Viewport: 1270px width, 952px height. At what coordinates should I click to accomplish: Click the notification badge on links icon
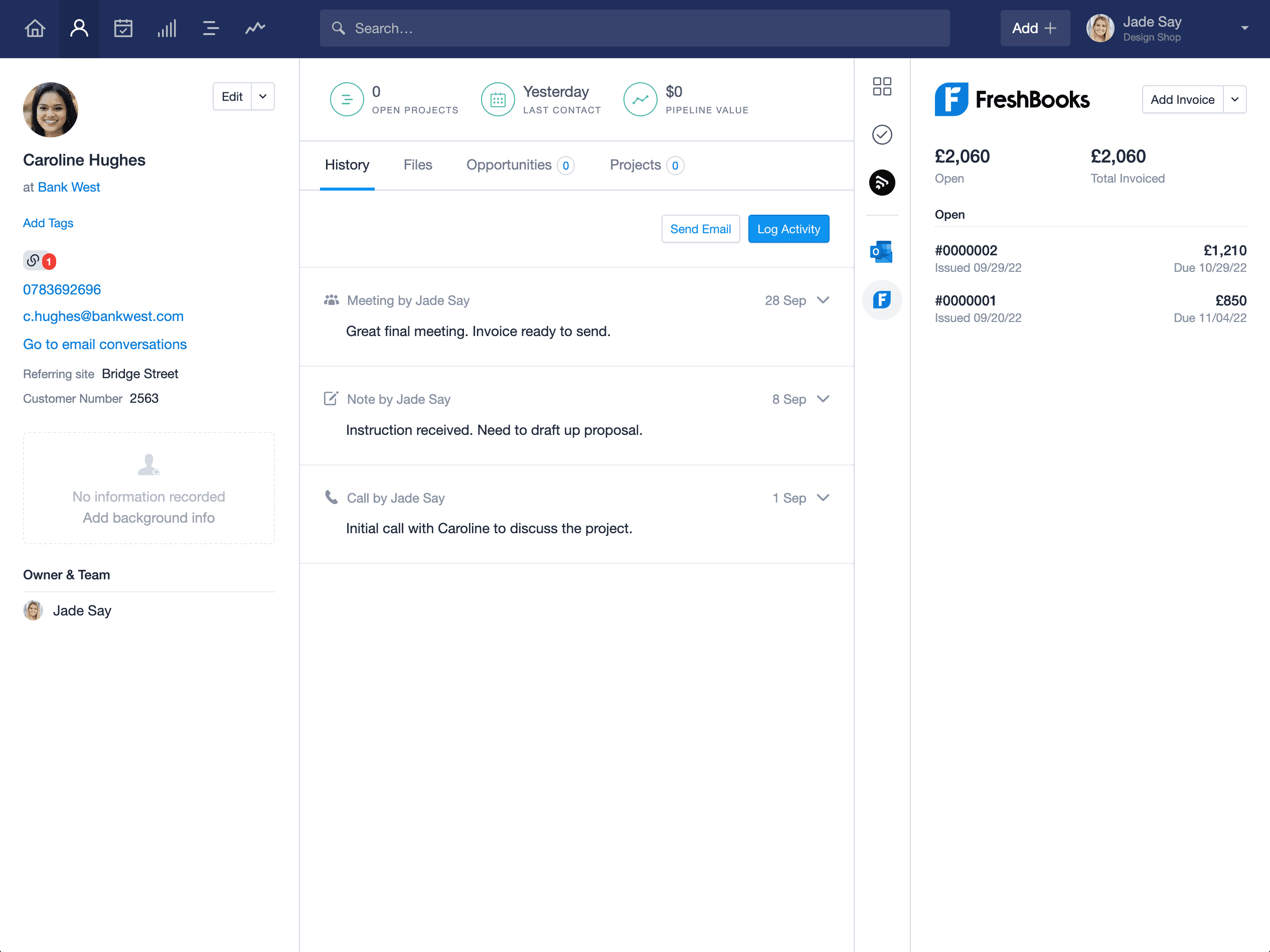pos(50,260)
